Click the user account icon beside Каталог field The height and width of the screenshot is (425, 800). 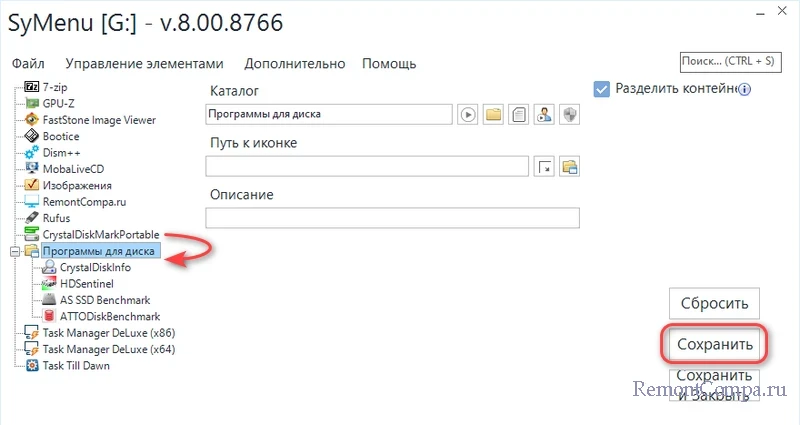click(x=544, y=115)
